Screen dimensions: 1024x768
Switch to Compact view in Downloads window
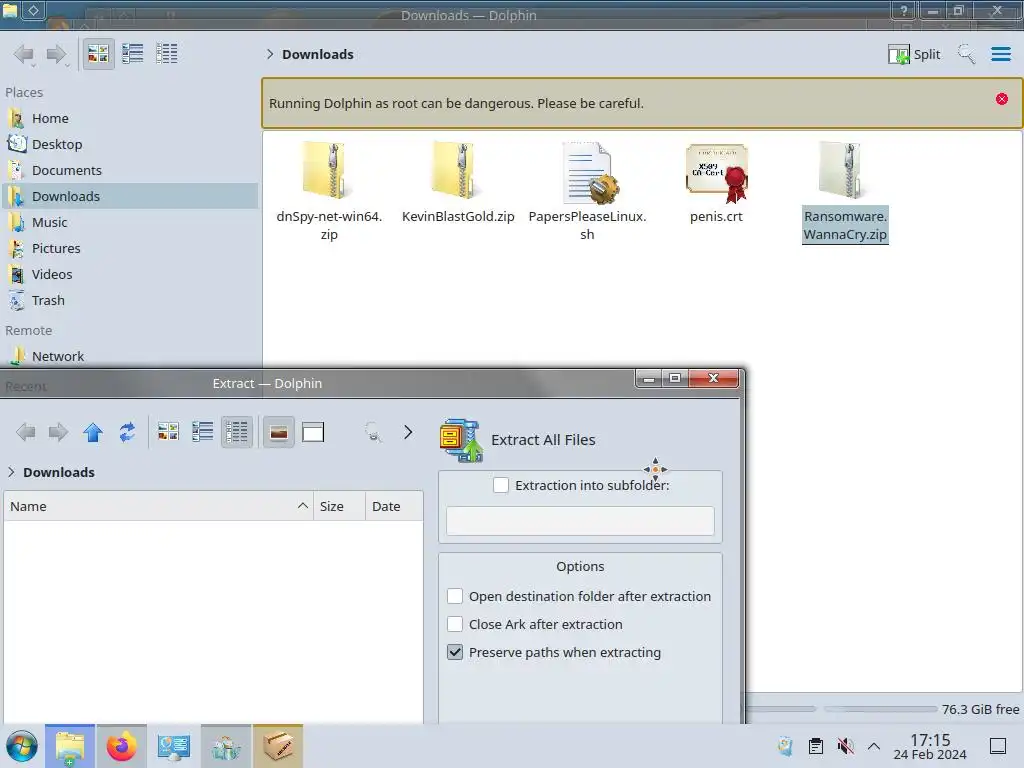point(133,54)
